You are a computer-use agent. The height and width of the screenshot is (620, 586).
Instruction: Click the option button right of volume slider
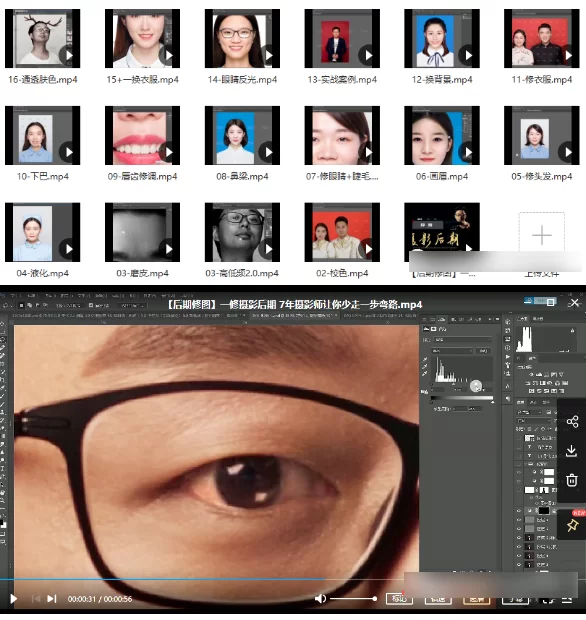click(399, 599)
